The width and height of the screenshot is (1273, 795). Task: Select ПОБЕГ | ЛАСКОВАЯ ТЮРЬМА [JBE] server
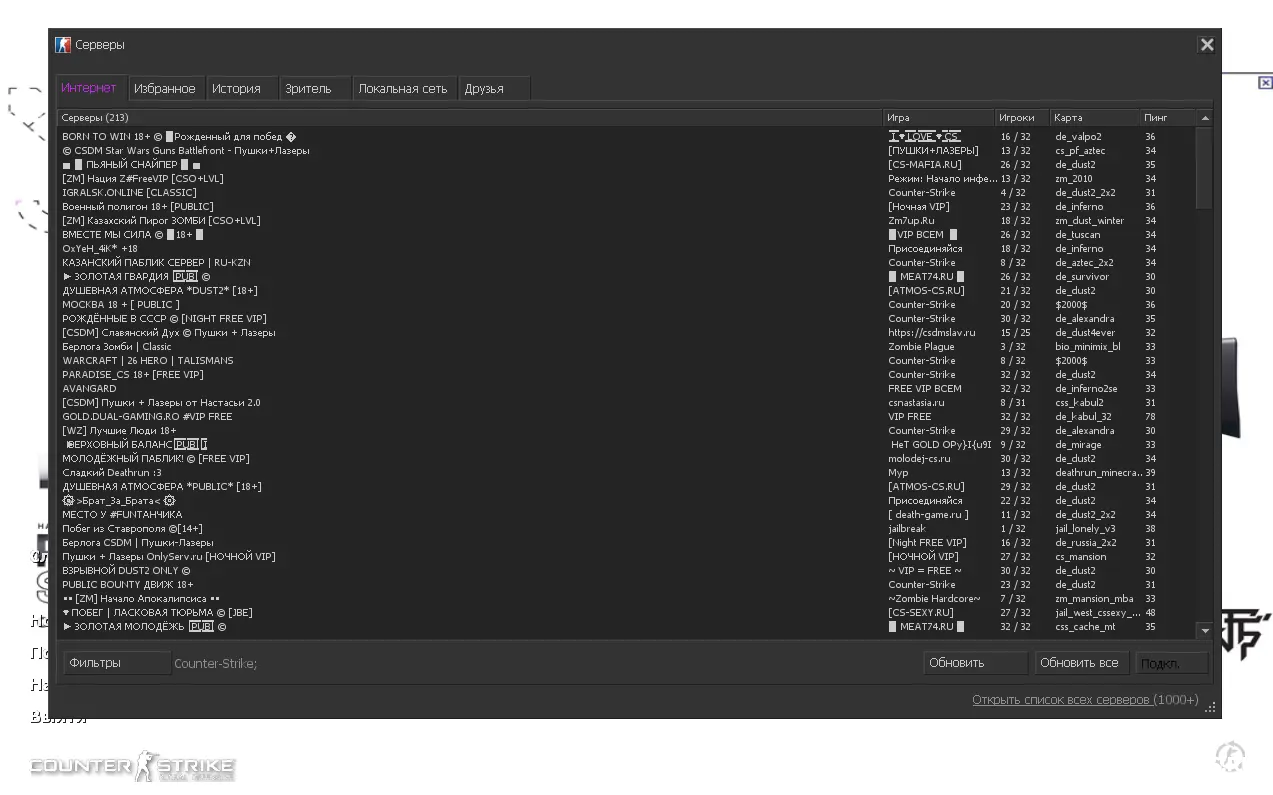coord(627,613)
